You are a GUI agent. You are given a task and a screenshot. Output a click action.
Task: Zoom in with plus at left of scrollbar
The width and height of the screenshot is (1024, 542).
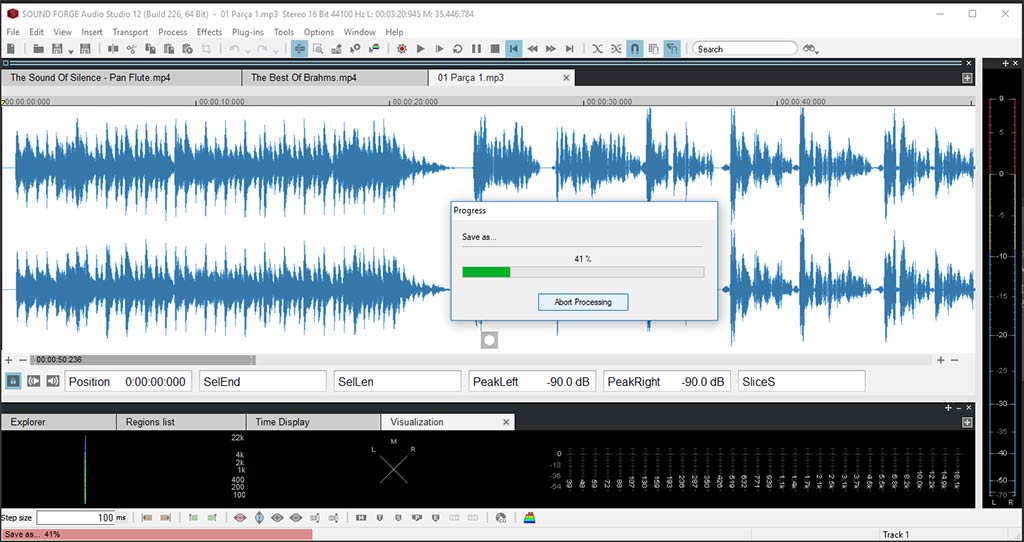pyautogui.click(x=8, y=360)
